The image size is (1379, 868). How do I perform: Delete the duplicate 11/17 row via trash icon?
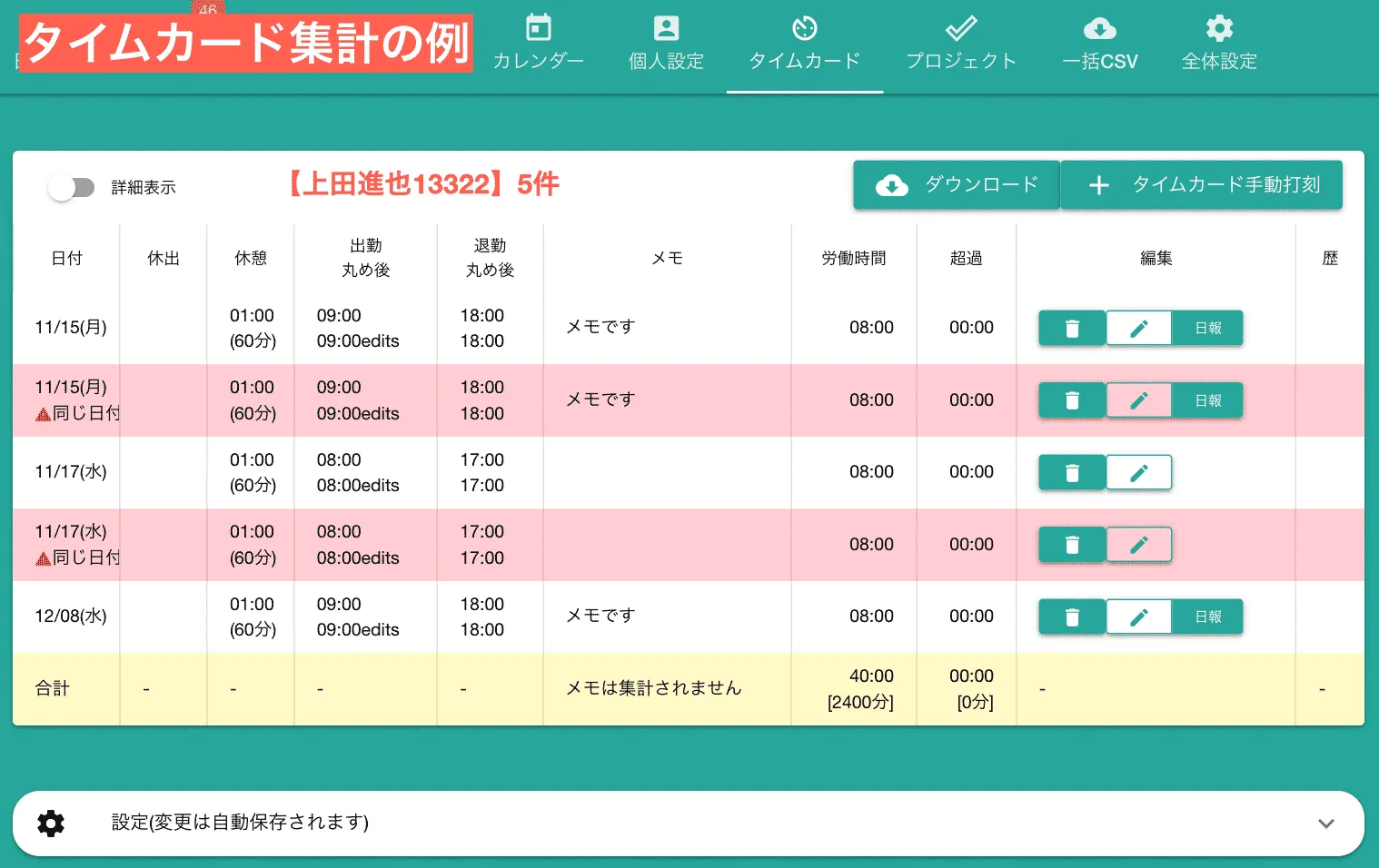tap(1072, 545)
